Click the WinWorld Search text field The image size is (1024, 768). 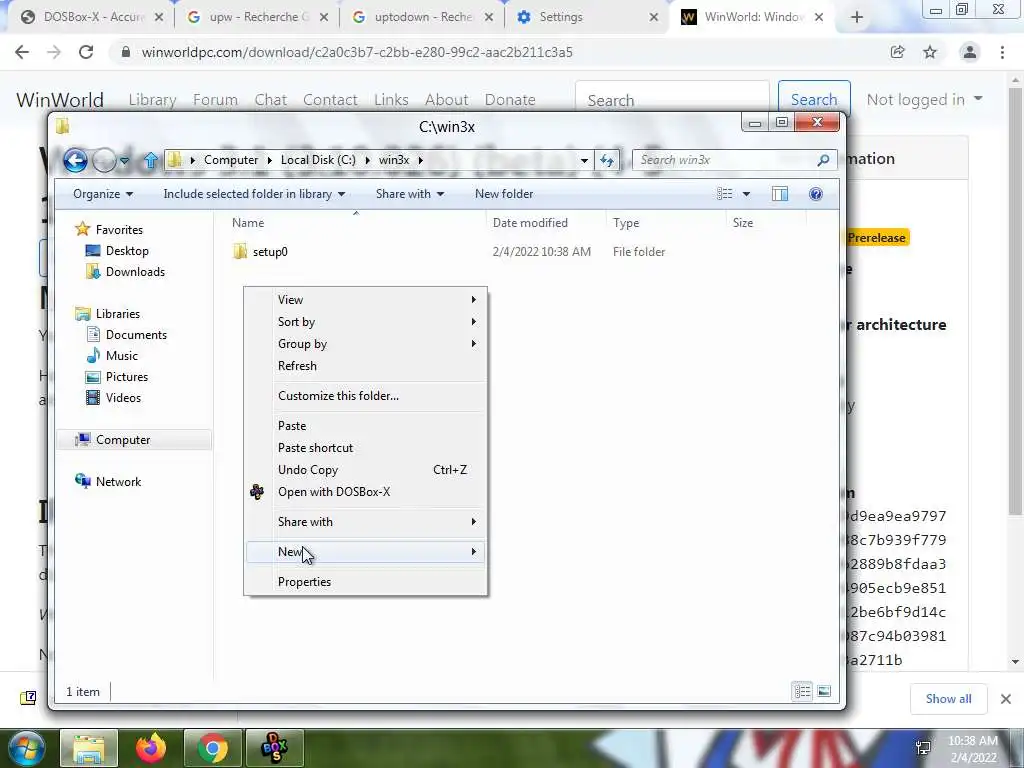673,100
